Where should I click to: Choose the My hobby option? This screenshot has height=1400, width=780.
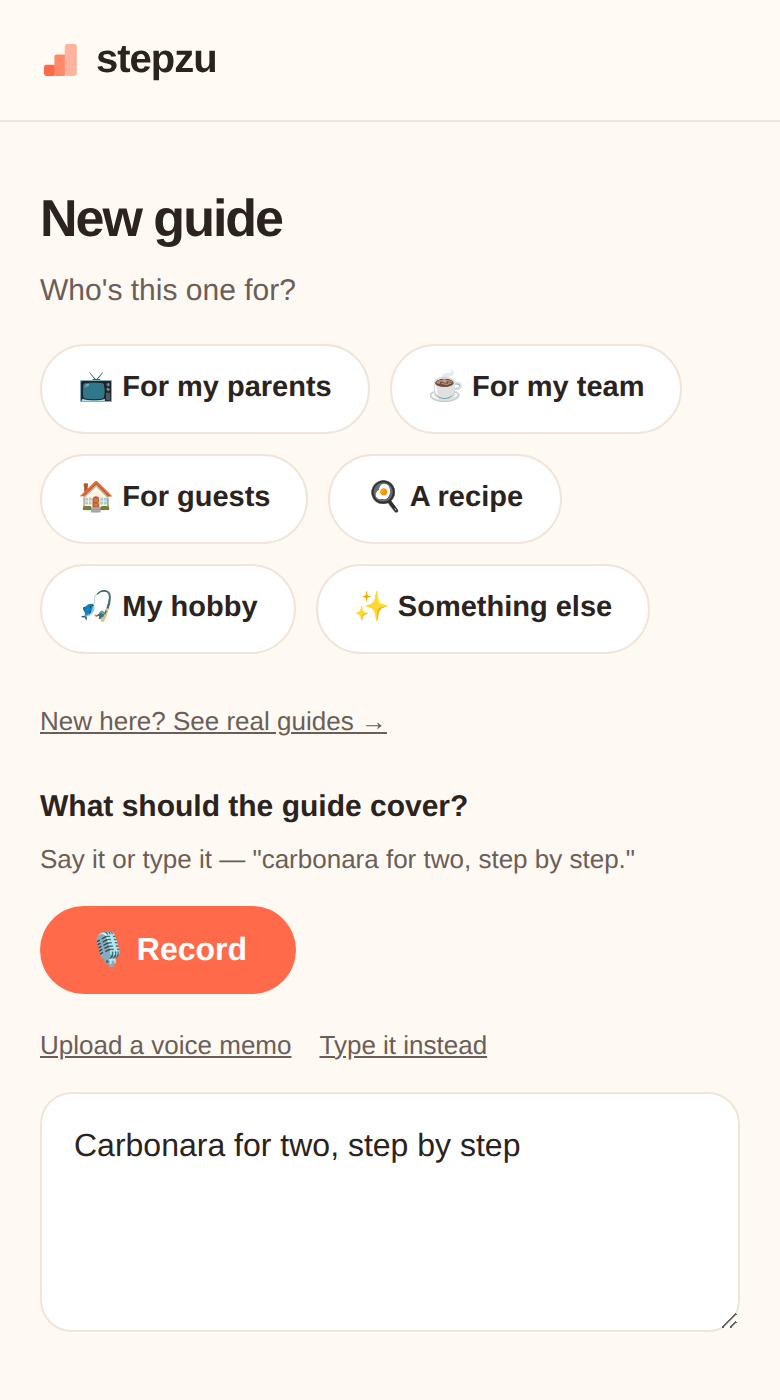pyautogui.click(x=168, y=609)
